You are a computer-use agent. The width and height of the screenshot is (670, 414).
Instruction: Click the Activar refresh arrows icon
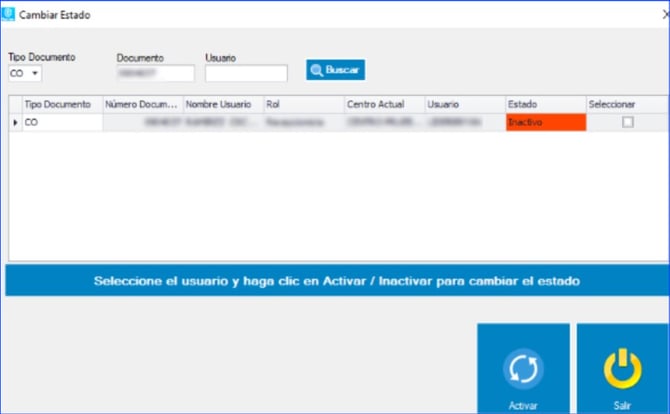(x=522, y=367)
